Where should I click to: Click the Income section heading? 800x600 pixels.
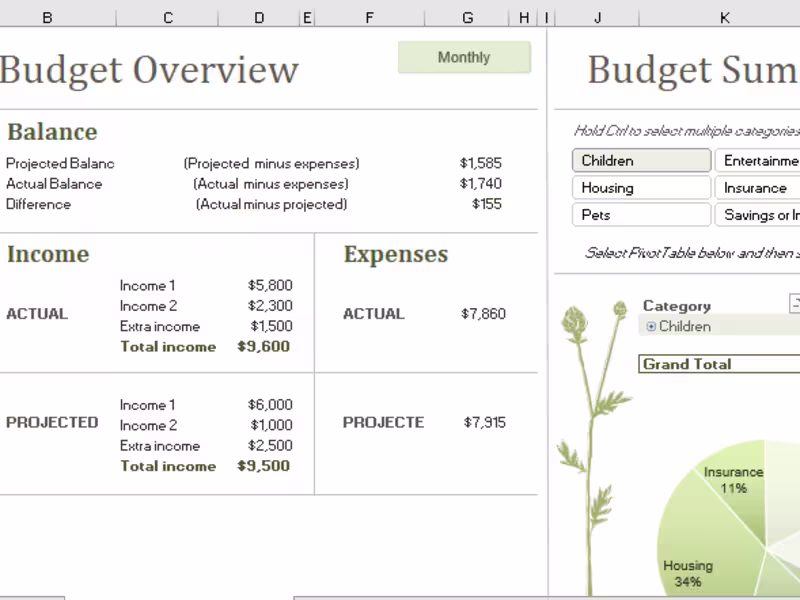[x=48, y=254]
